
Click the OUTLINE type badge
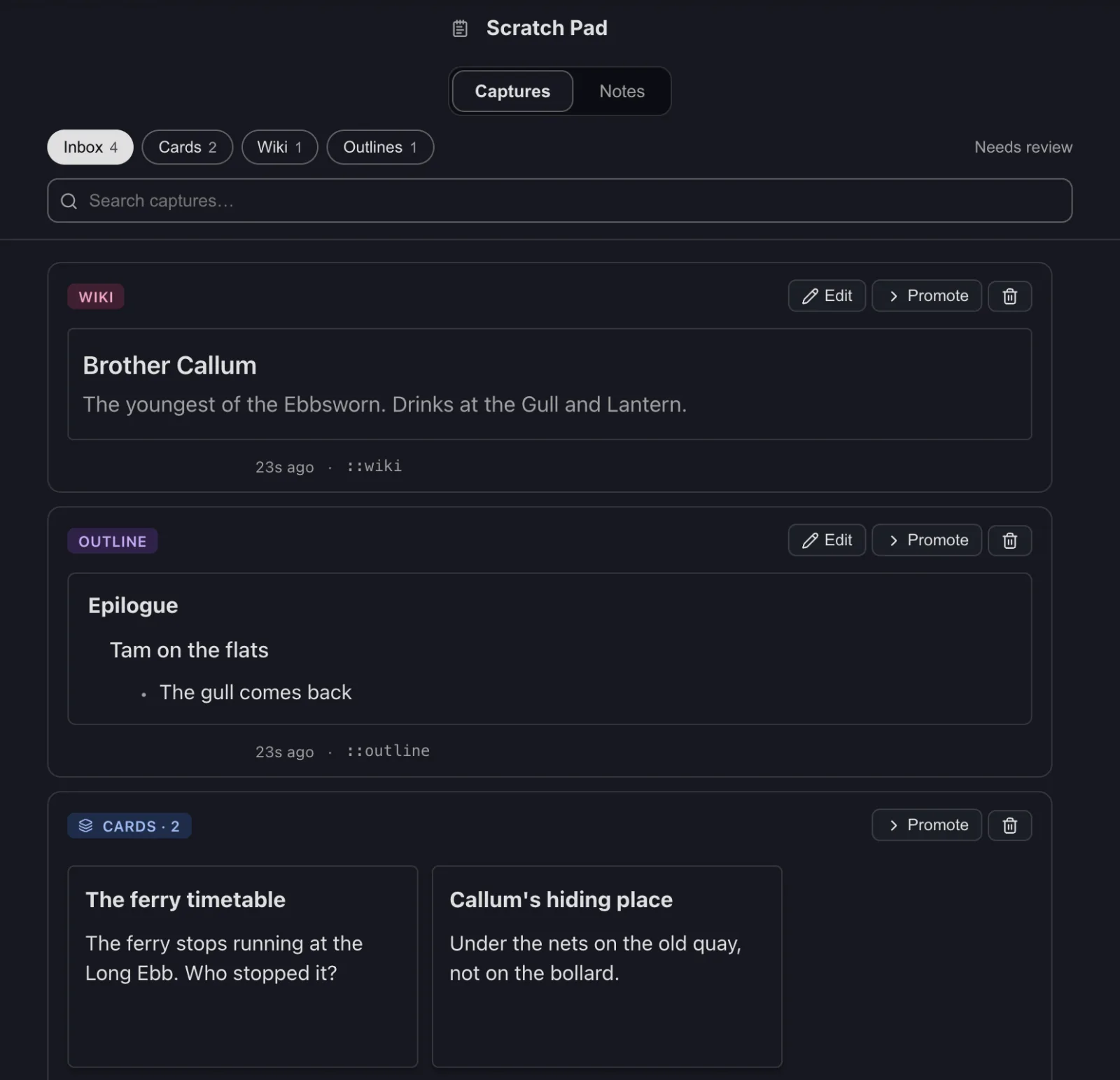[x=113, y=541]
